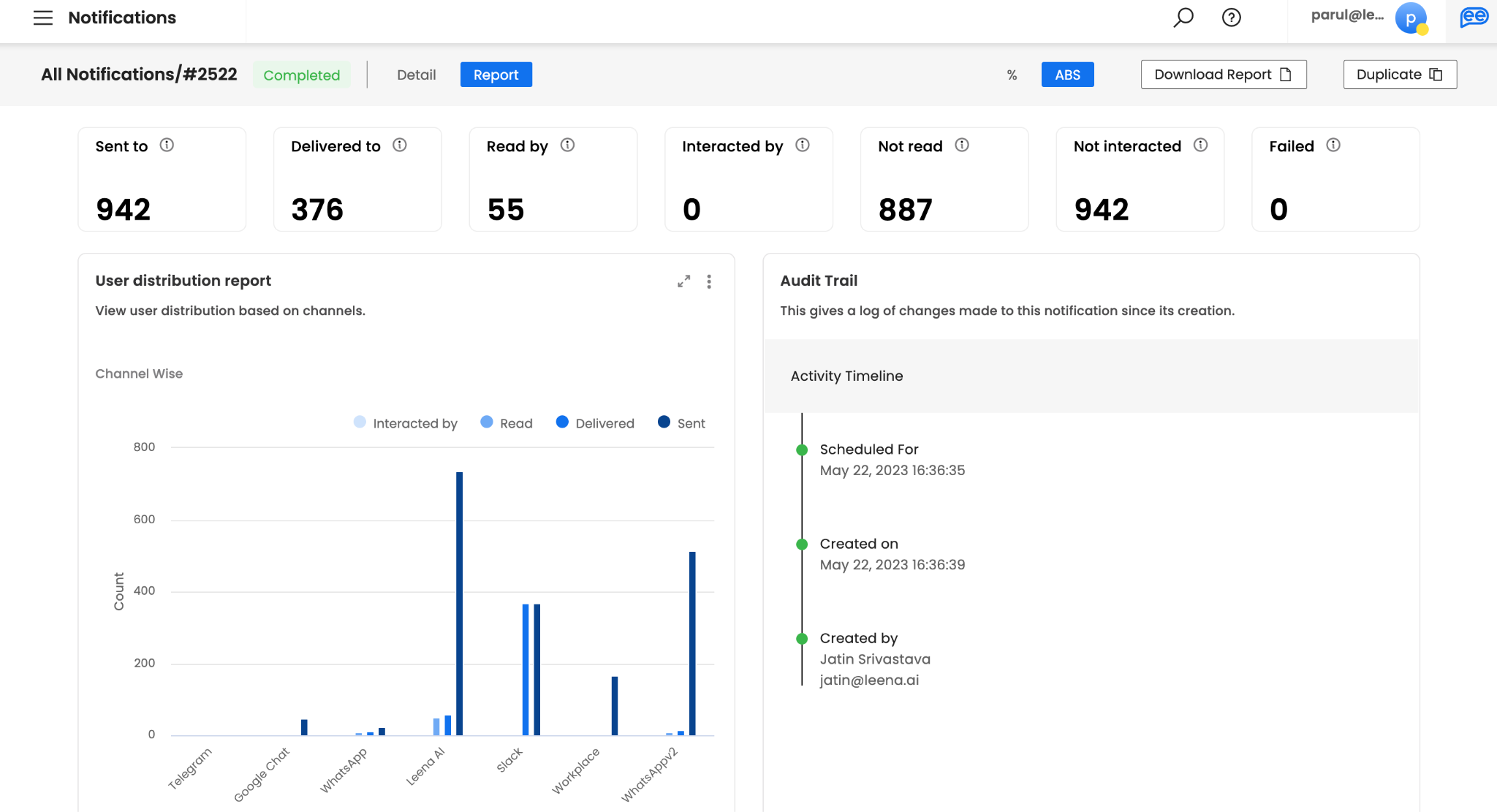
Task: Select the Report tab
Action: pyautogui.click(x=496, y=75)
